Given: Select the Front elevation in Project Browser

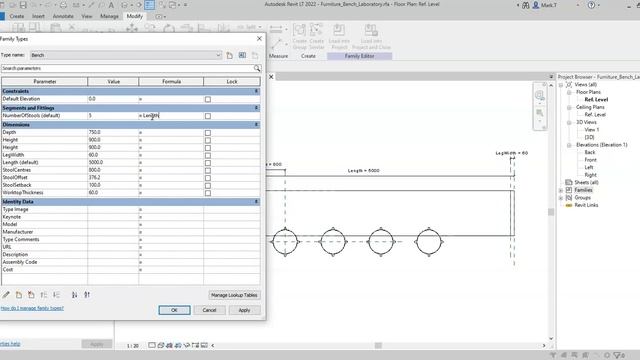Looking at the screenshot, I should [590, 160].
